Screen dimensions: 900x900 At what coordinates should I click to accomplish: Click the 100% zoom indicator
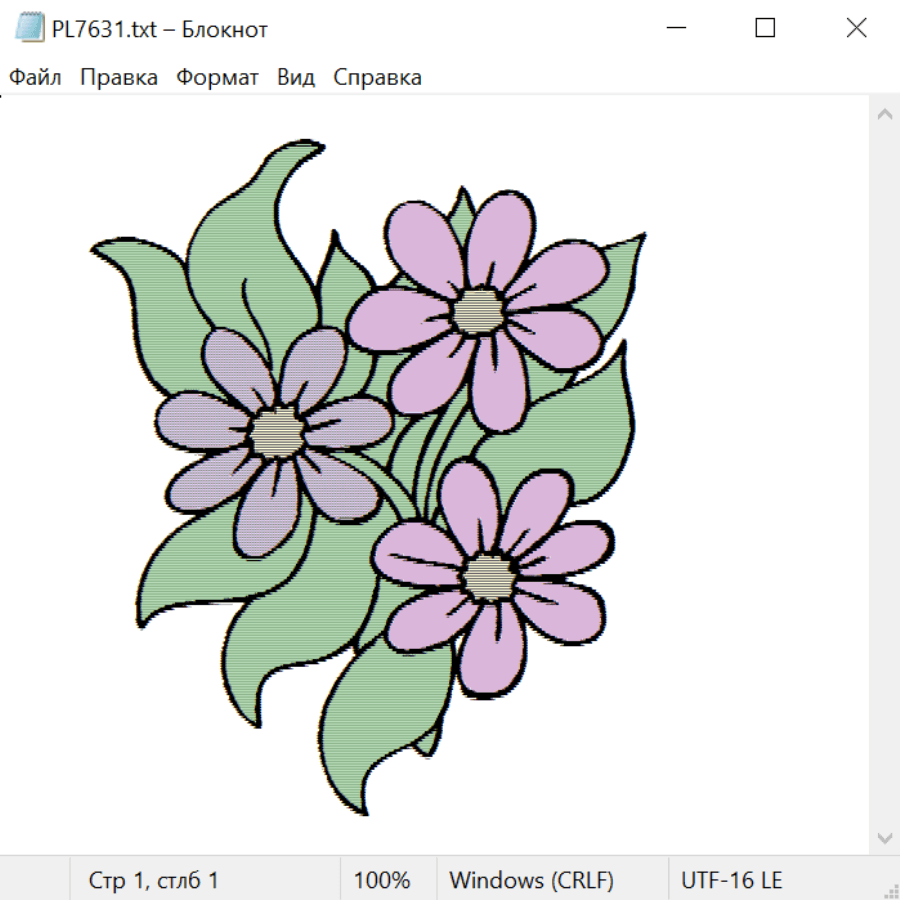point(382,881)
